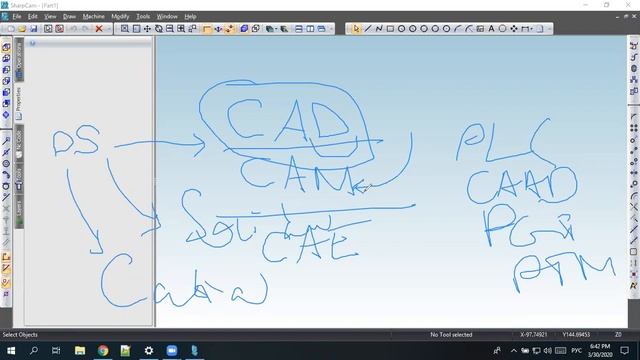Screen dimensions: 640x360
Task: Select the Points pattern tool
Action: (x=514, y=29)
